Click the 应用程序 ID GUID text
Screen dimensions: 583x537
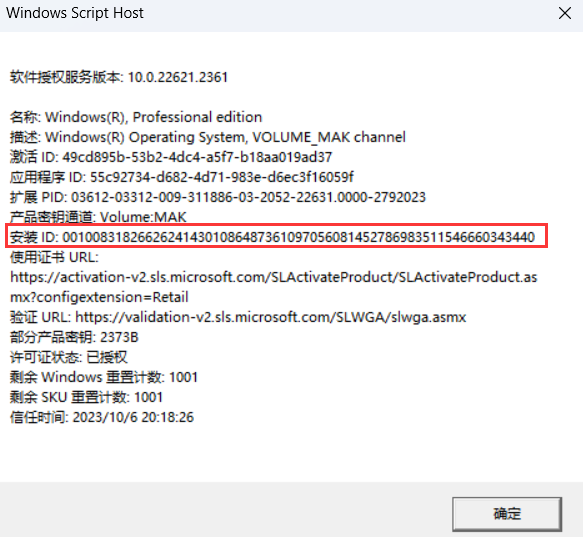(x=222, y=177)
